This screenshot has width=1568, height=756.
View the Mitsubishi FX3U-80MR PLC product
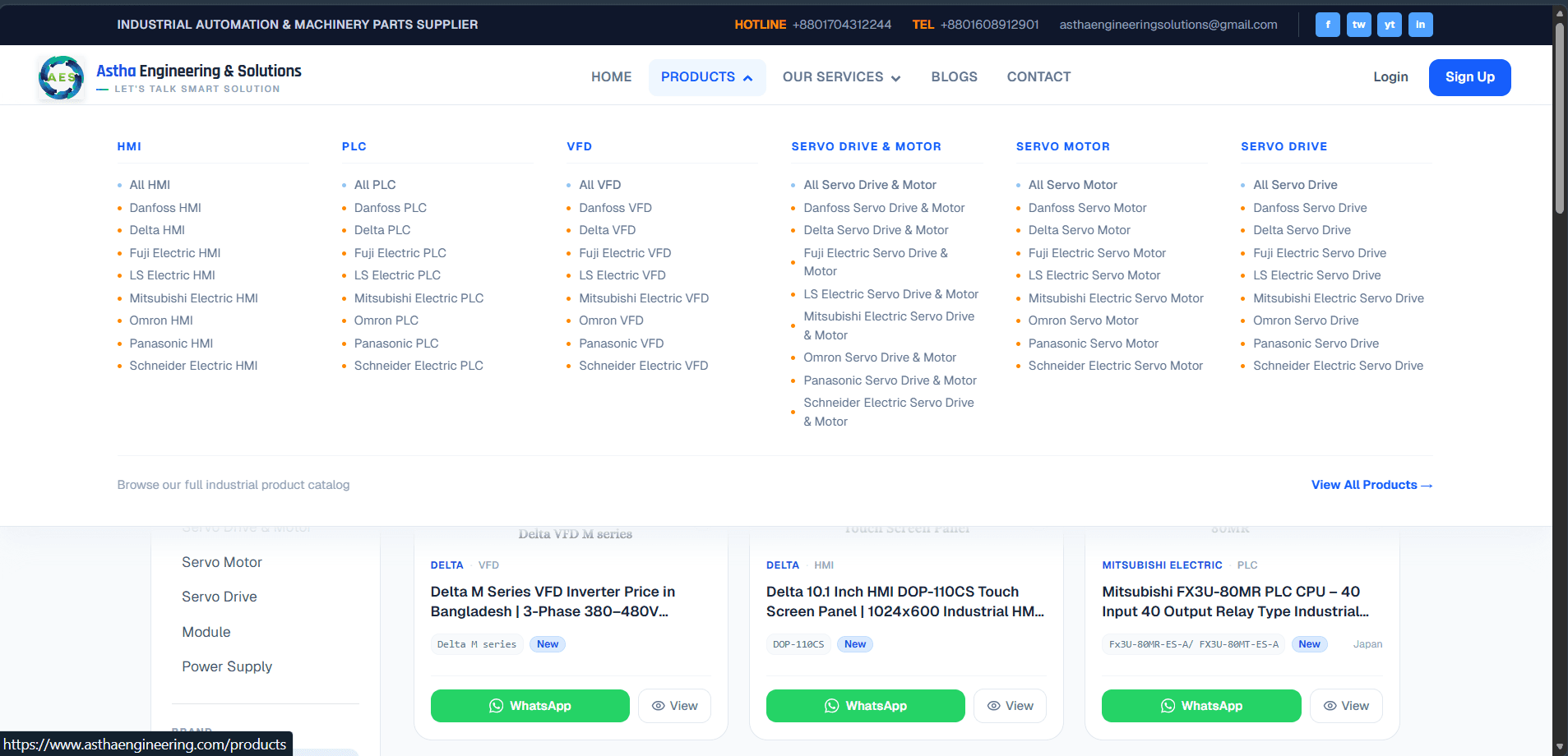point(1346,706)
